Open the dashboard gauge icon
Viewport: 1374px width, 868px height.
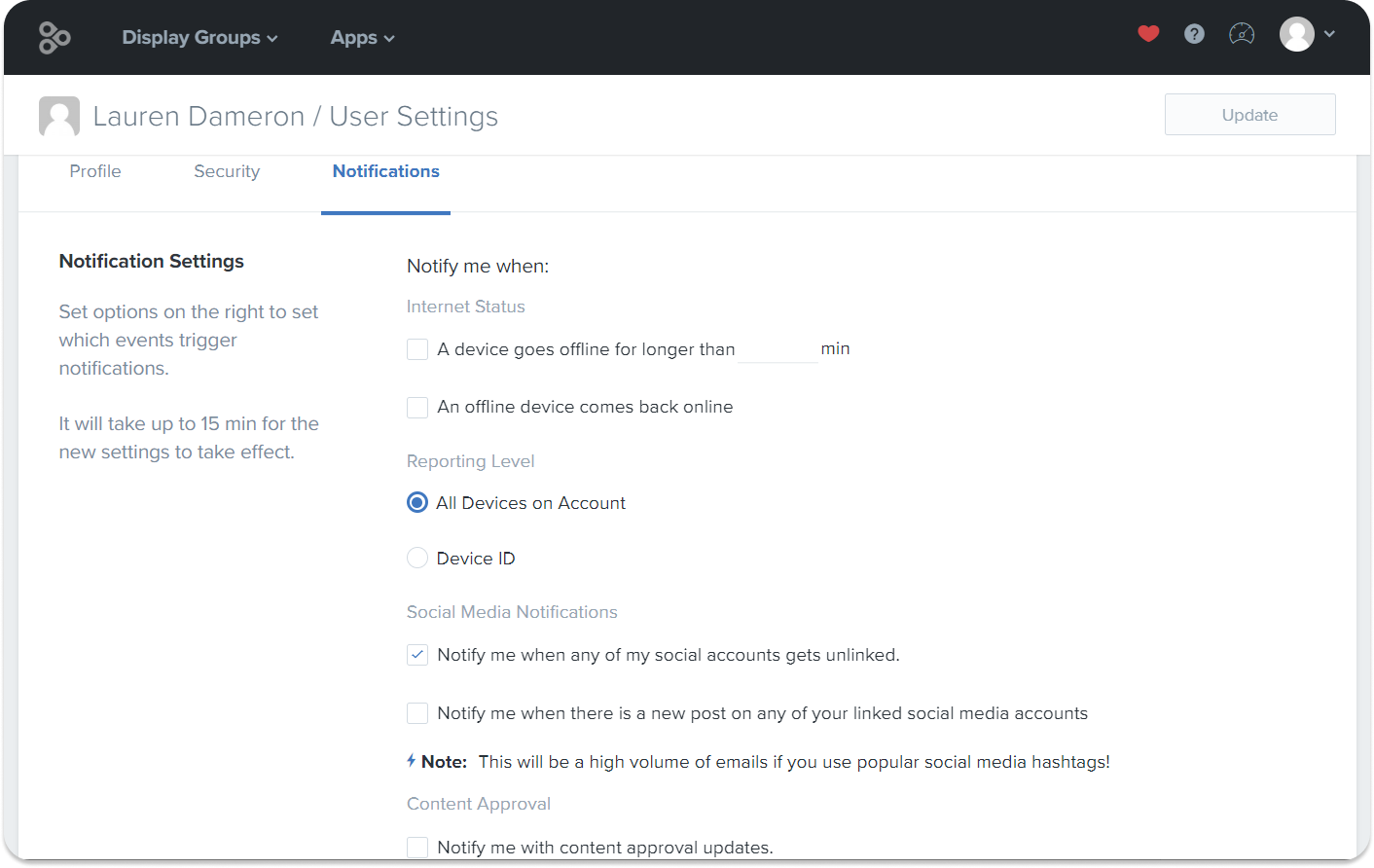click(1242, 35)
